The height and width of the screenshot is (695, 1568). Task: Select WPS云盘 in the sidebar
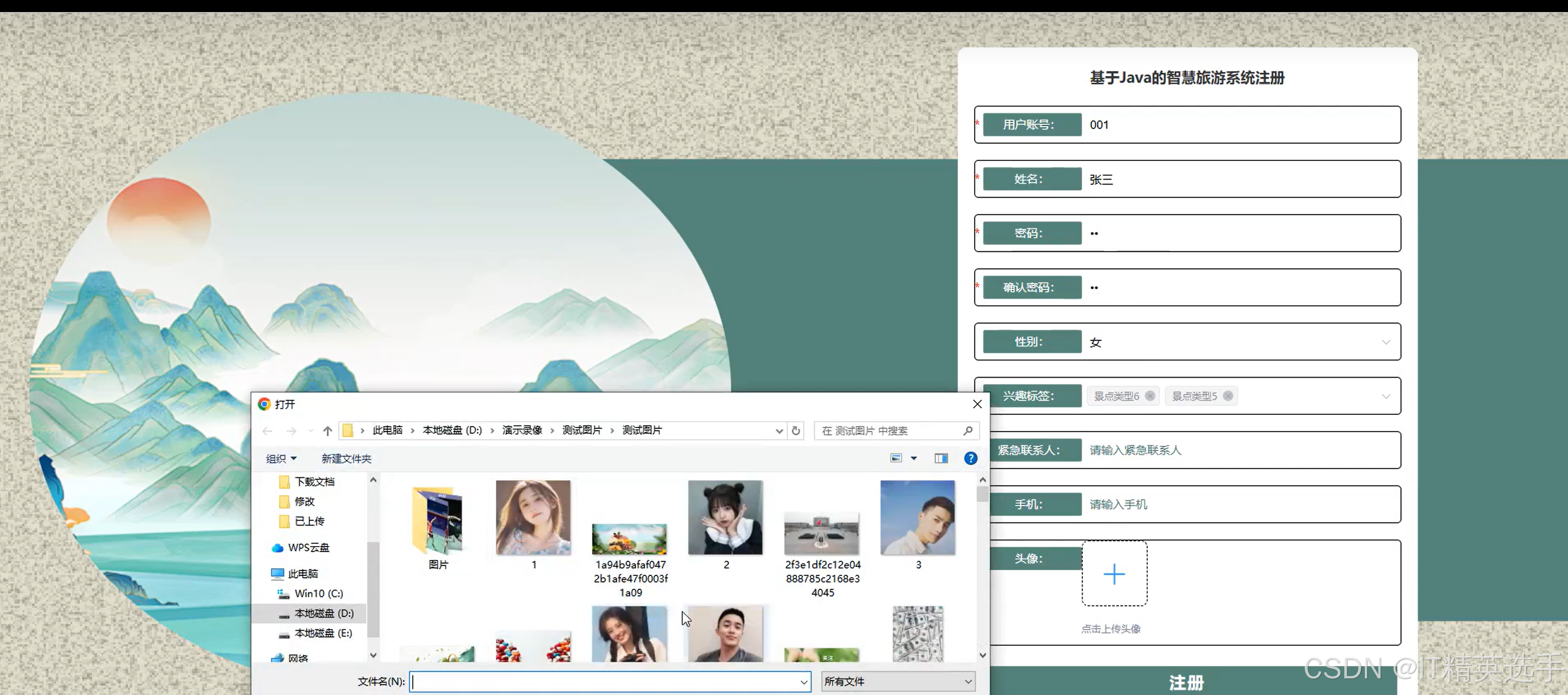point(307,547)
